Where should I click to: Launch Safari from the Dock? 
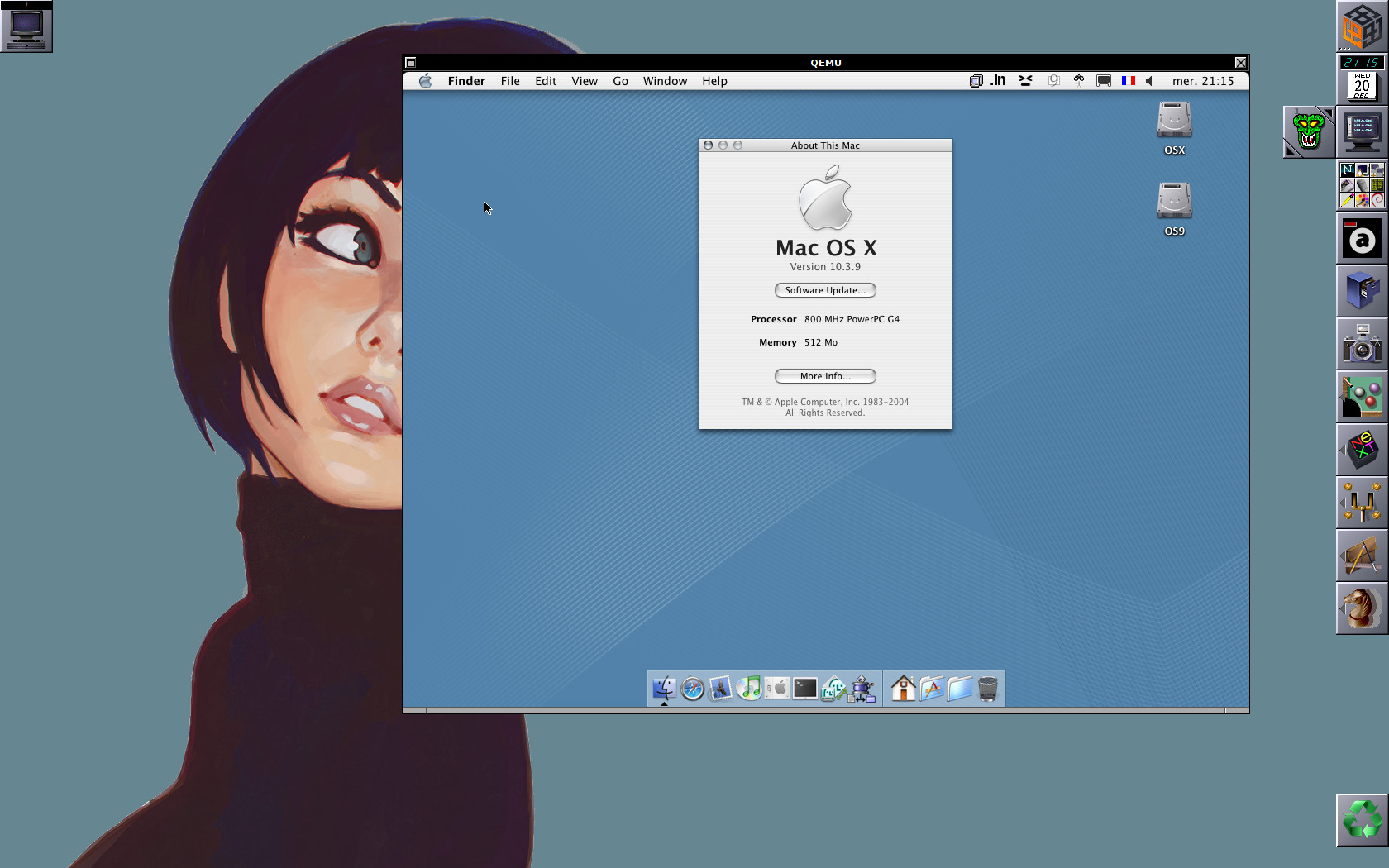(x=693, y=689)
